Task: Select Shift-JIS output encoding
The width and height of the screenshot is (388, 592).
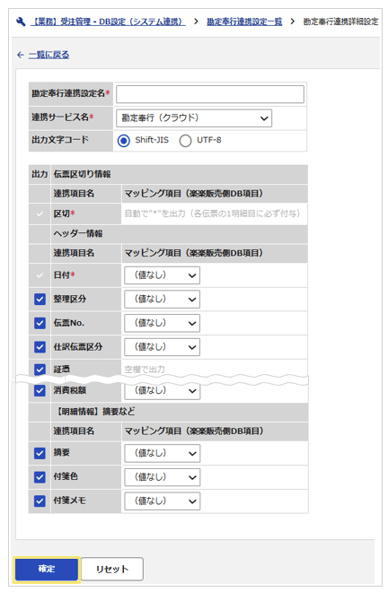Action: point(124,141)
